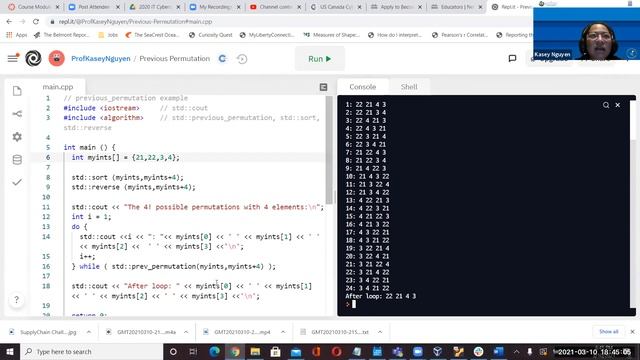This screenshot has height=360, width=640.
Task: Toggle the editor layout icon
Action: 323,87
